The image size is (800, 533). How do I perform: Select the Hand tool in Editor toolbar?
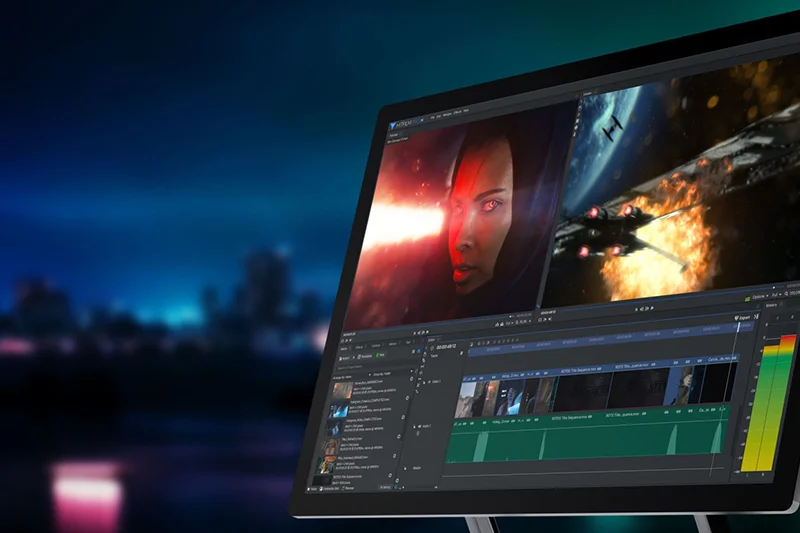pos(424,353)
